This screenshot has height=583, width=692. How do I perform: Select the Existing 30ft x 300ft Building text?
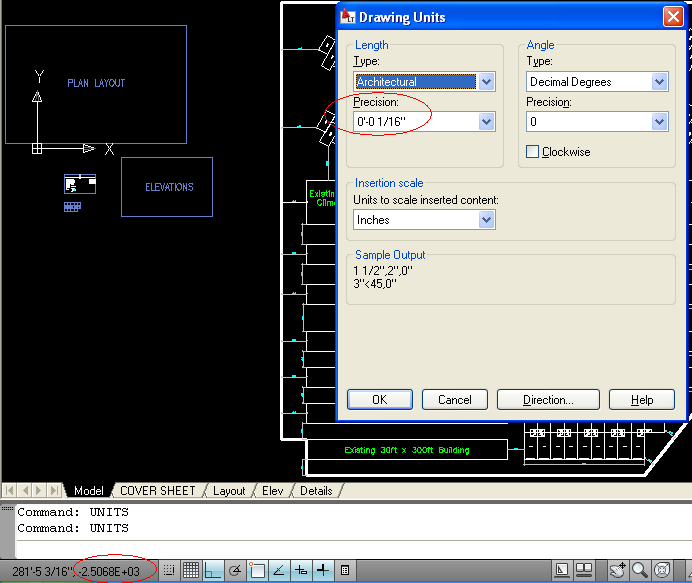tap(407, 450)
